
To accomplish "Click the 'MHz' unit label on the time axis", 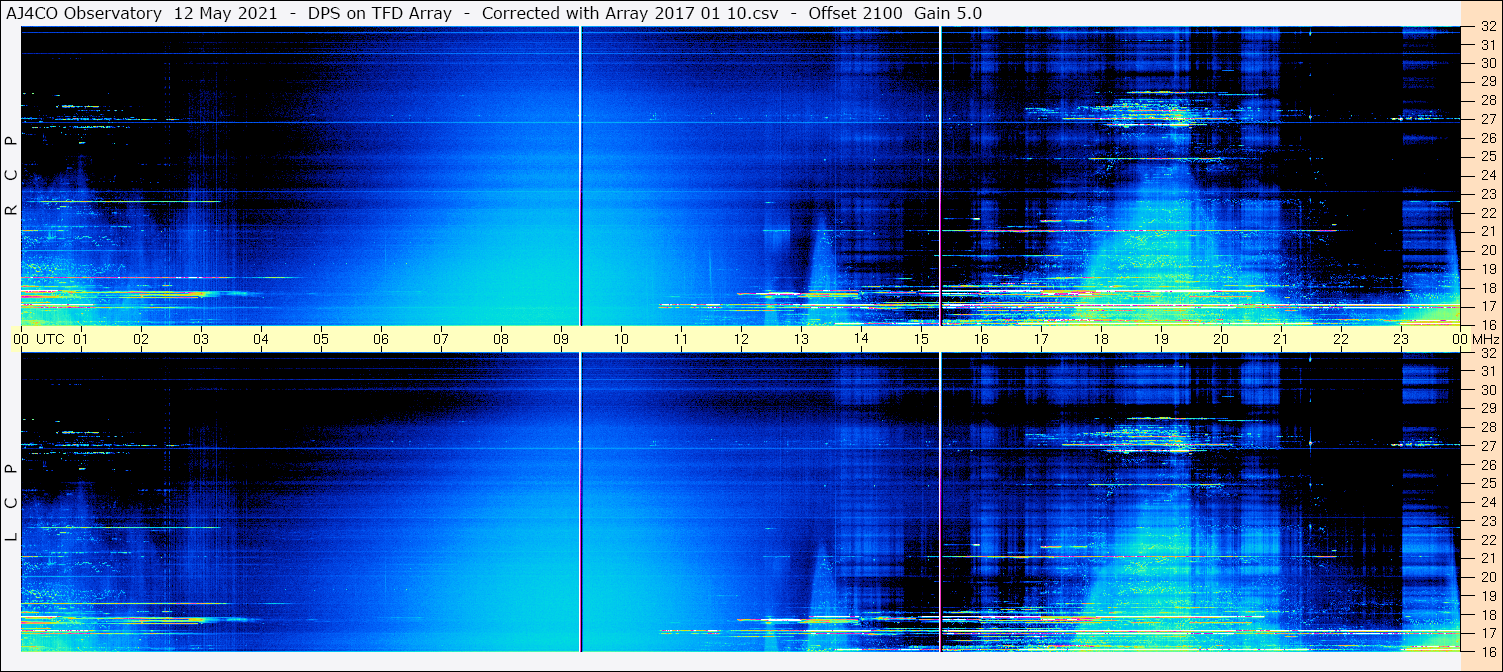I will tap(1485, 339).
